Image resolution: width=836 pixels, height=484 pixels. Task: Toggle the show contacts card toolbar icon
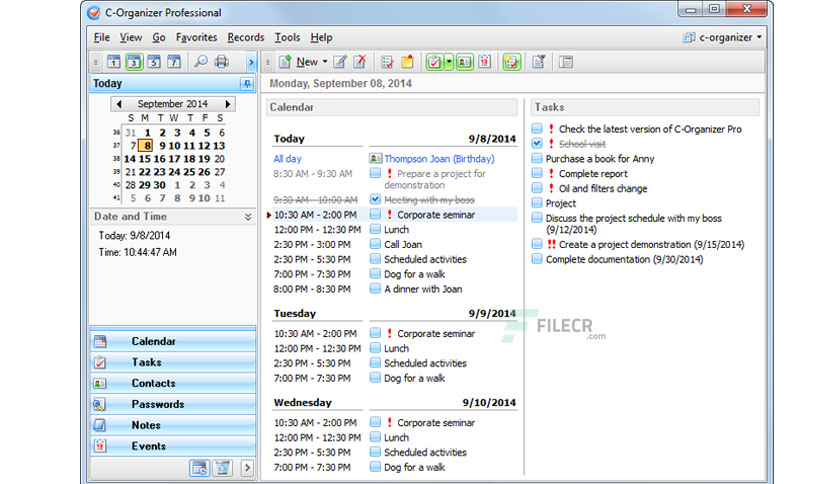464,62
